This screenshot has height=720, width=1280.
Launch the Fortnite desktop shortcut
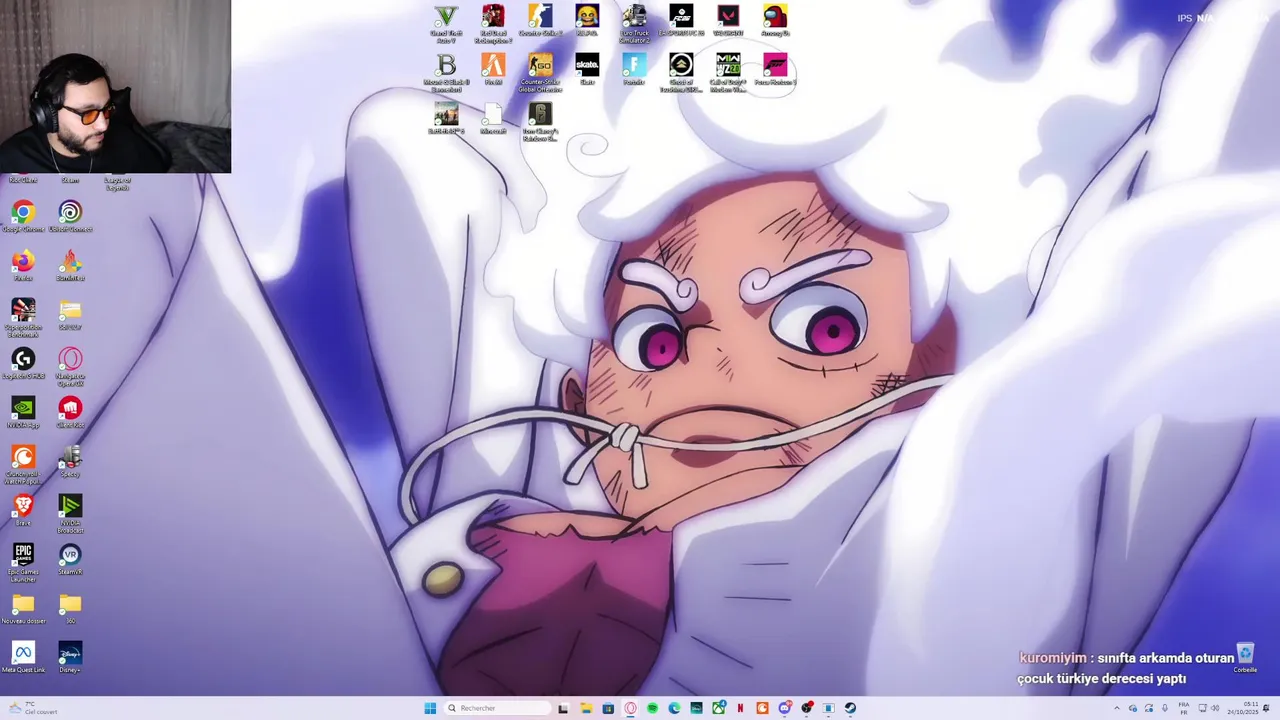pos(634,70)
